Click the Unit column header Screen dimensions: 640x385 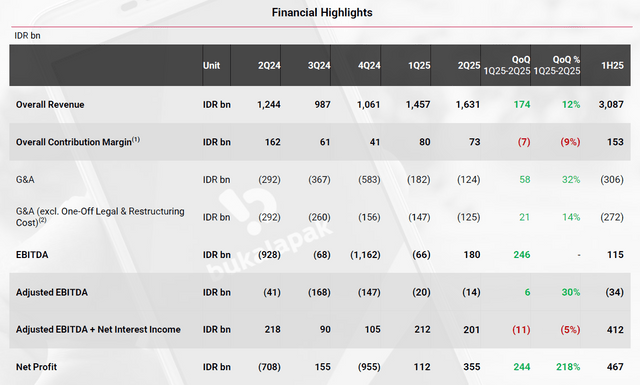(x=211, y=65)
